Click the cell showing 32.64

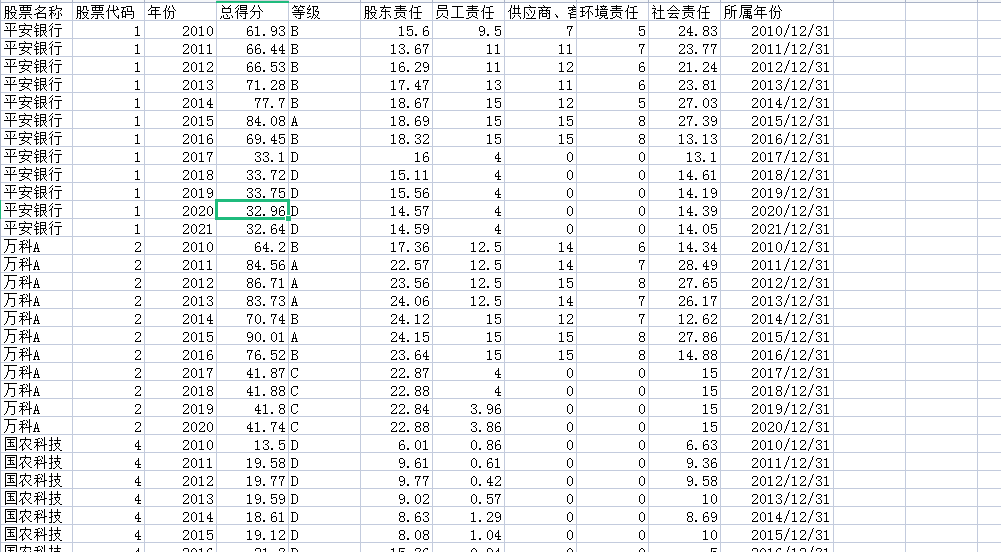point(252,228)
